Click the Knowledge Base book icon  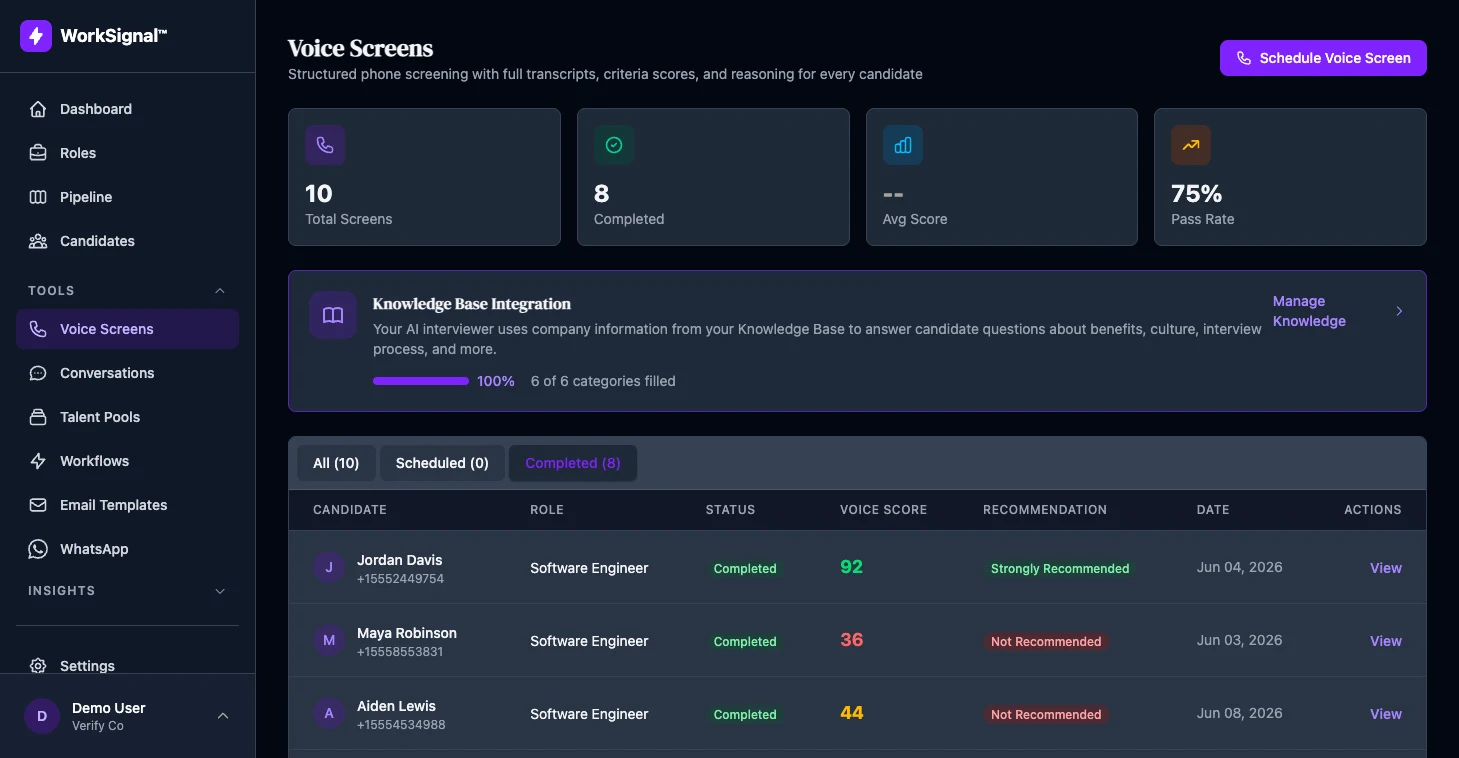(333, 315)
